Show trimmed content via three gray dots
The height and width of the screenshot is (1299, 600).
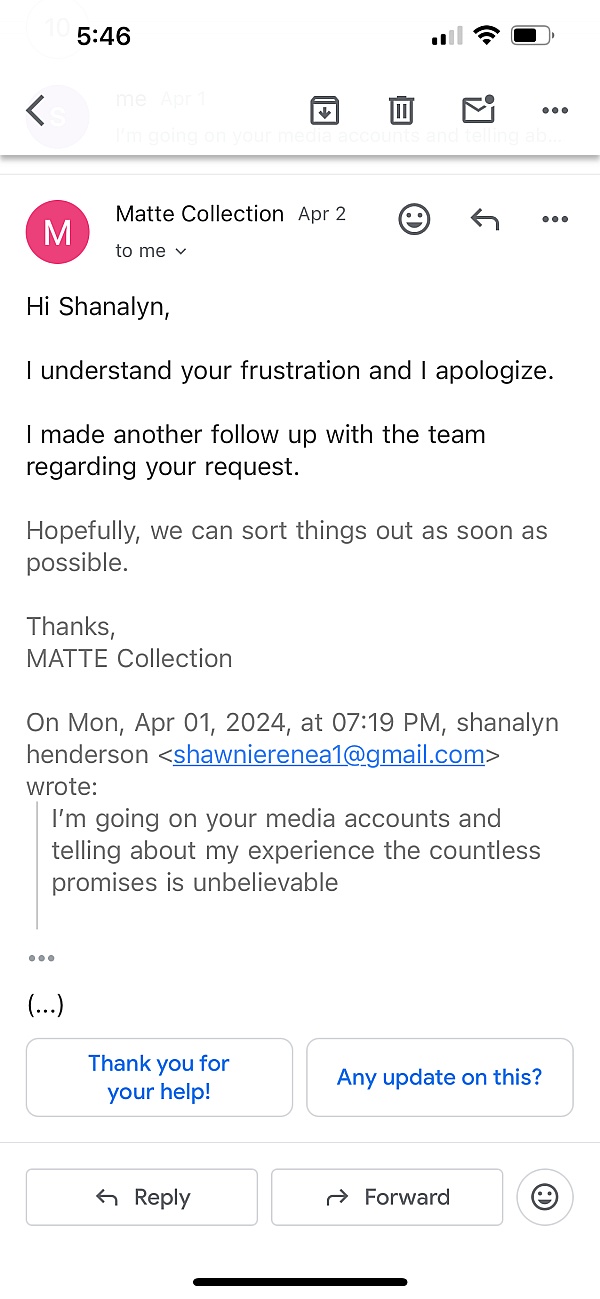click(41, 958)
